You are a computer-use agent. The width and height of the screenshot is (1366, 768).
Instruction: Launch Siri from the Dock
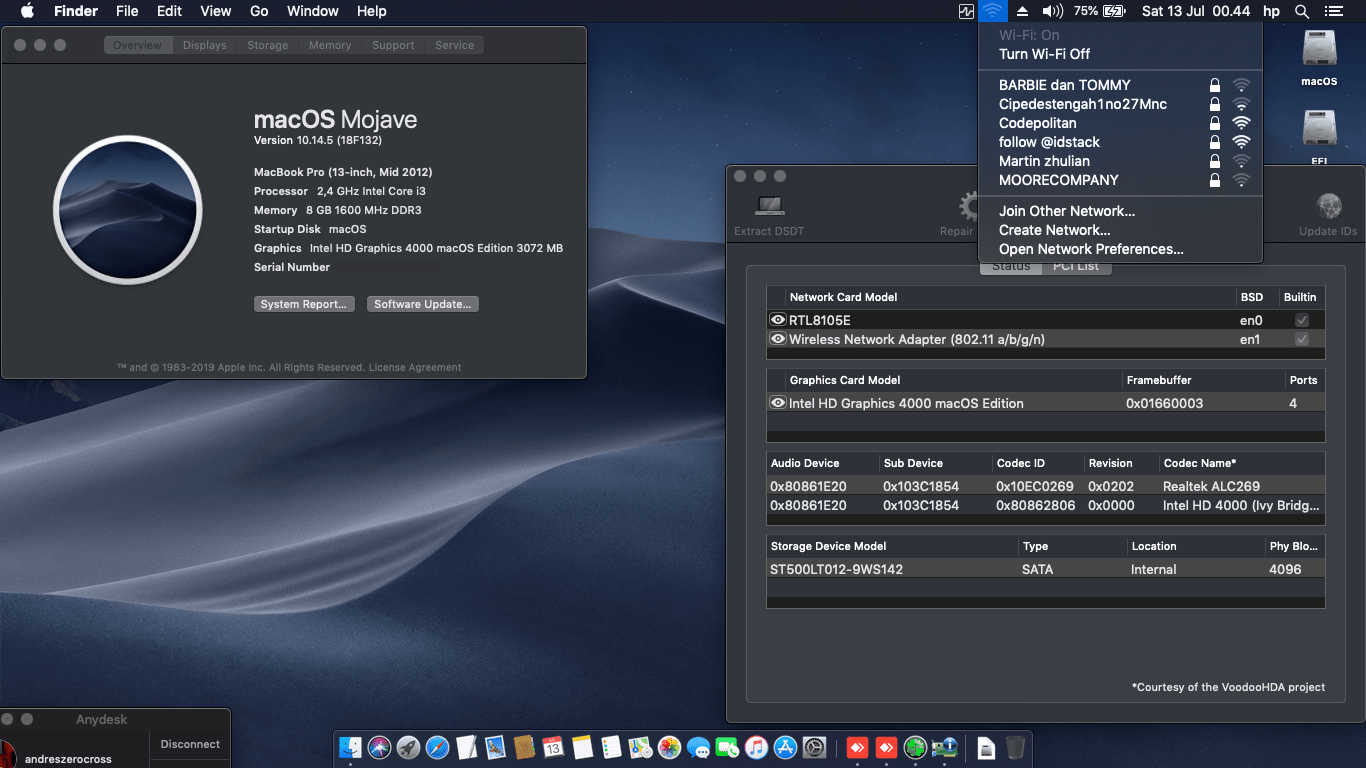pyautogui.click(x=379, y=747)
